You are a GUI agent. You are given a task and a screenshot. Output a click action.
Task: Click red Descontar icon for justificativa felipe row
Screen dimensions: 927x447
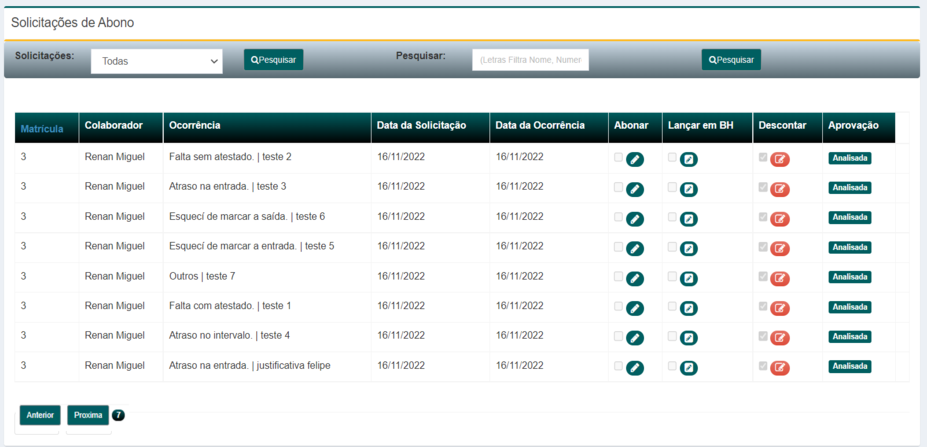[x=780, y=368]
